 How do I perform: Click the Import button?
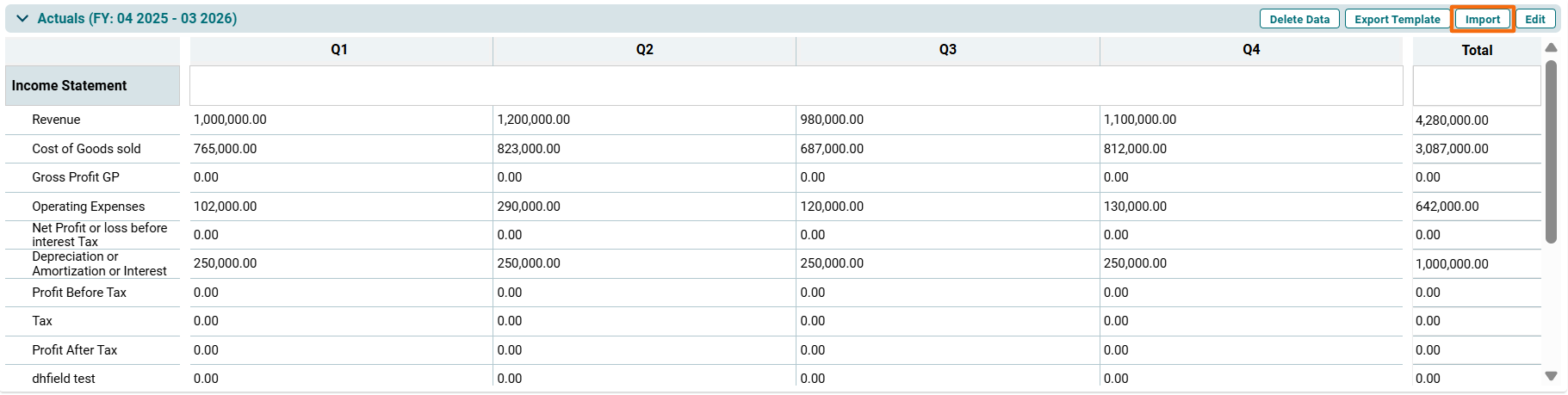click(1482, 19)
